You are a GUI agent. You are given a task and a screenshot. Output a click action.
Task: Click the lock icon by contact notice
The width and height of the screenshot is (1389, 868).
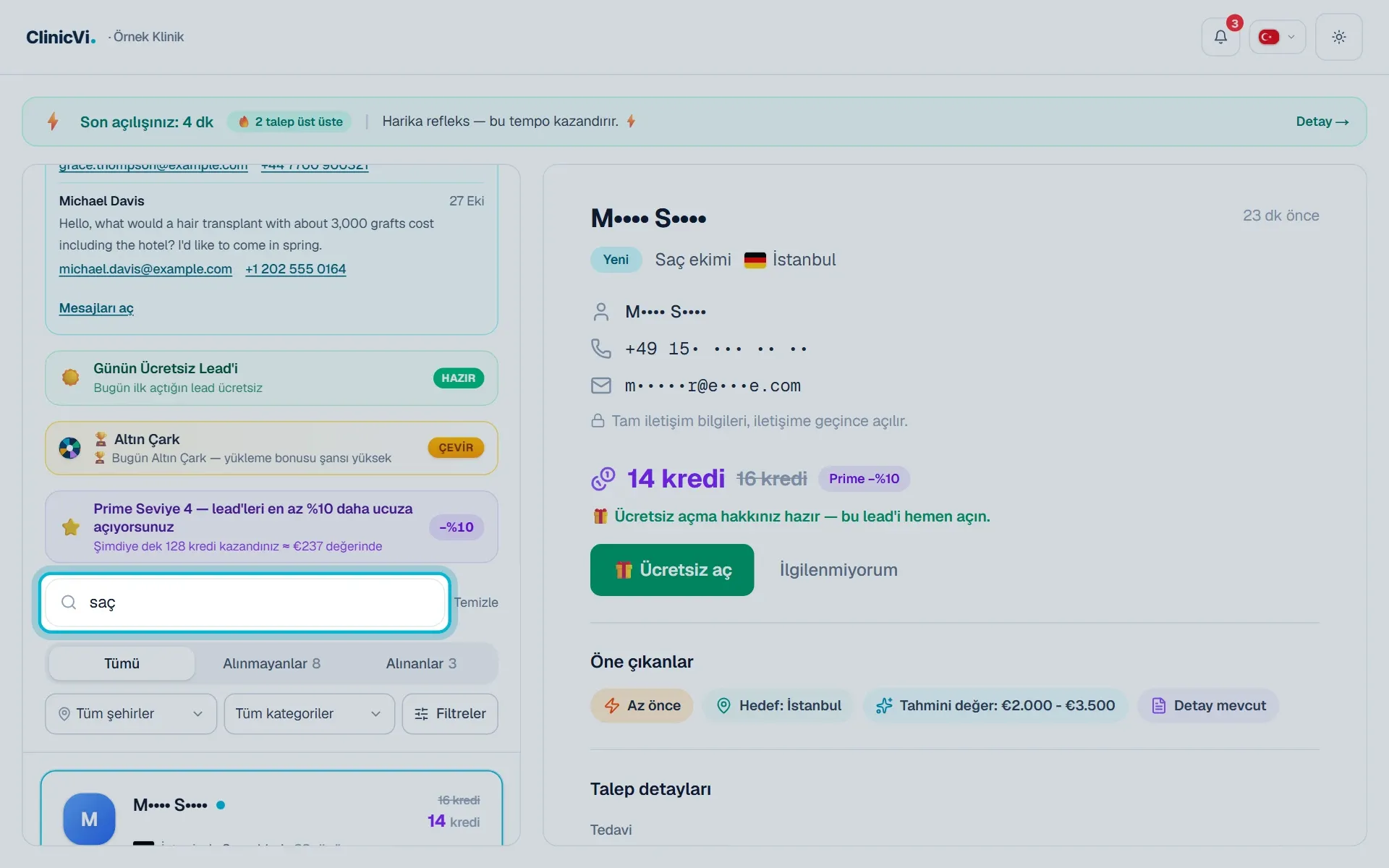pos(598,421)
